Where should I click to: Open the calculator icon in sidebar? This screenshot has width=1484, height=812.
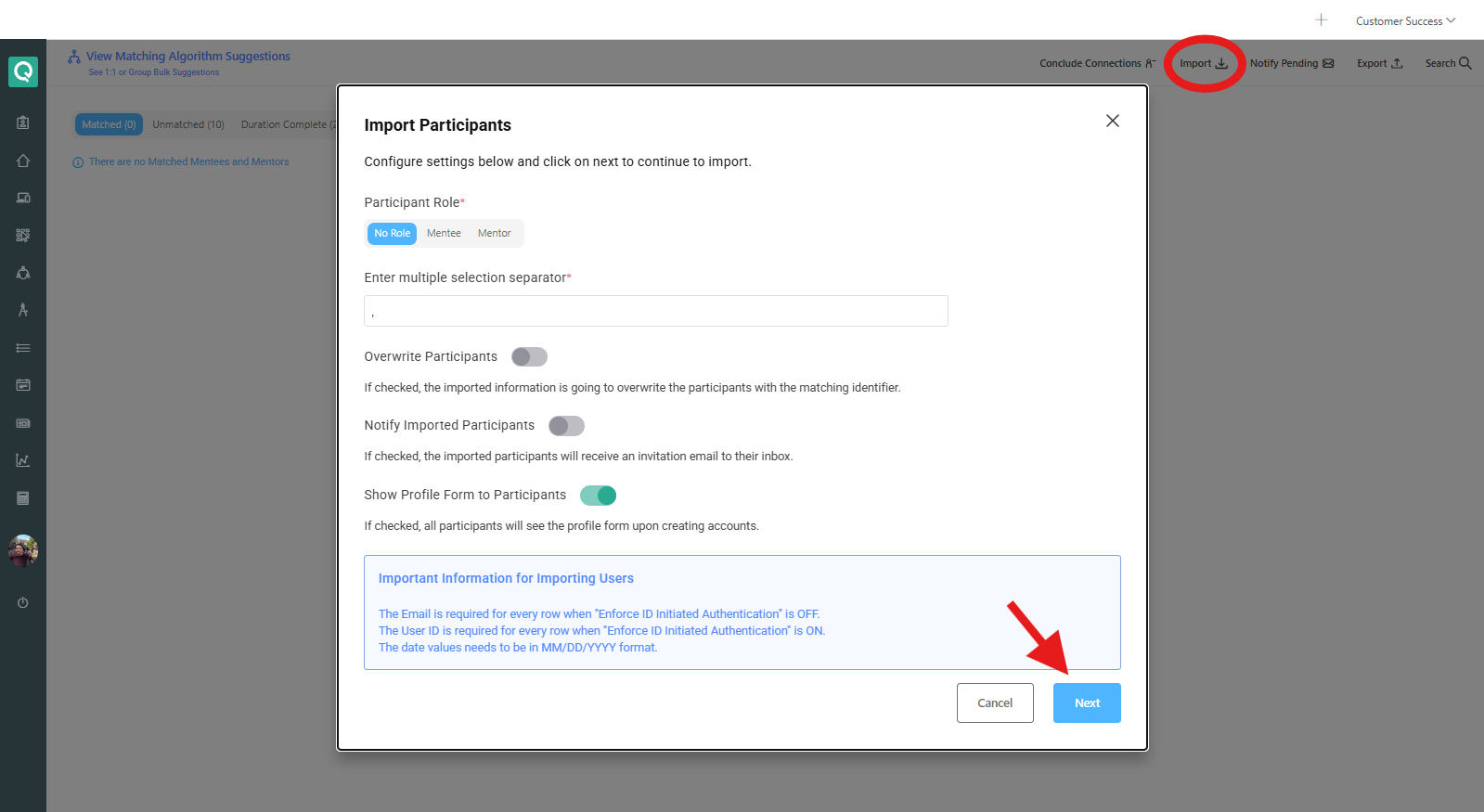click(23, 498)
